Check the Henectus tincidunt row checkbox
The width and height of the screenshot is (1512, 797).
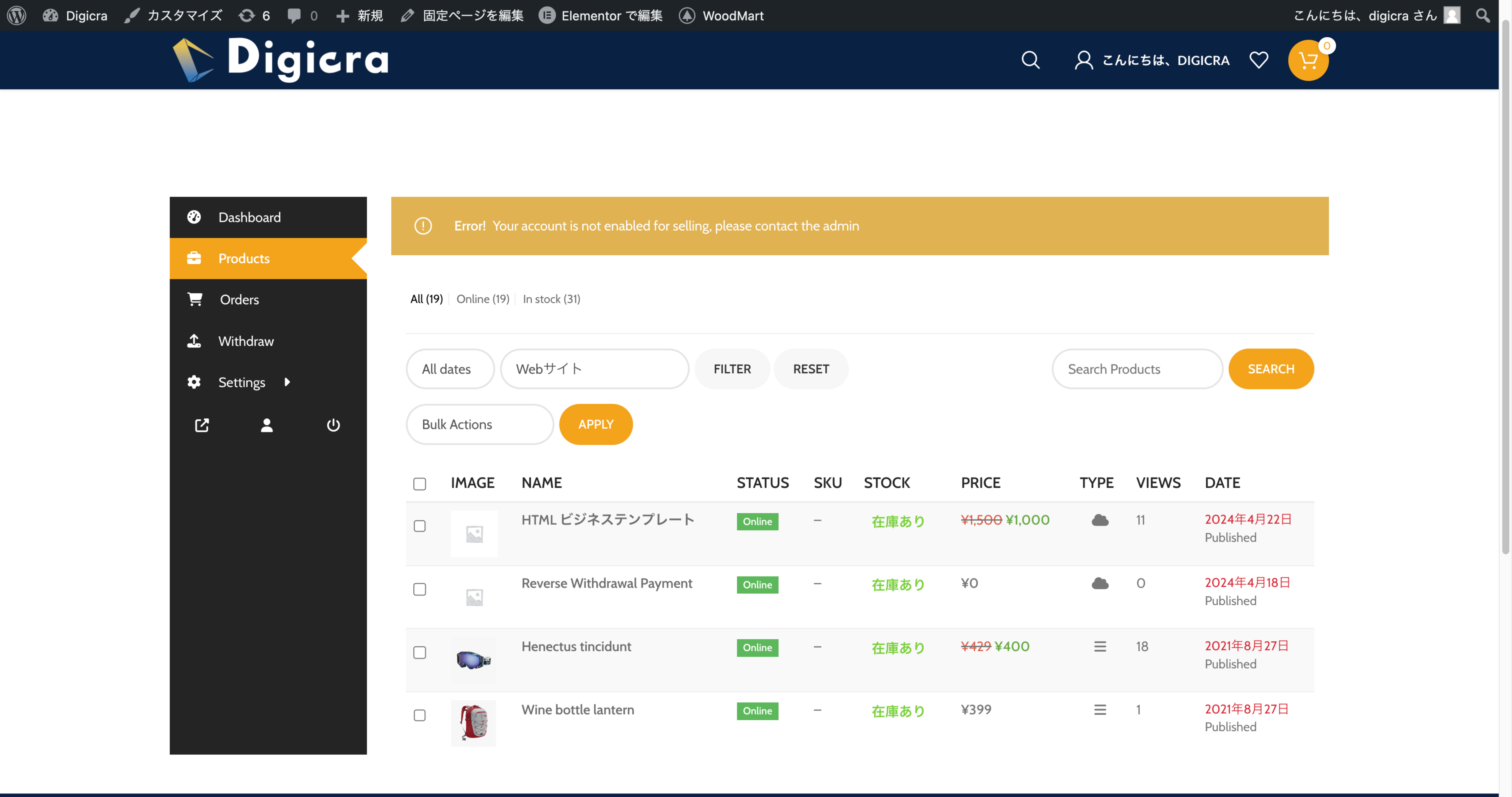420,652
